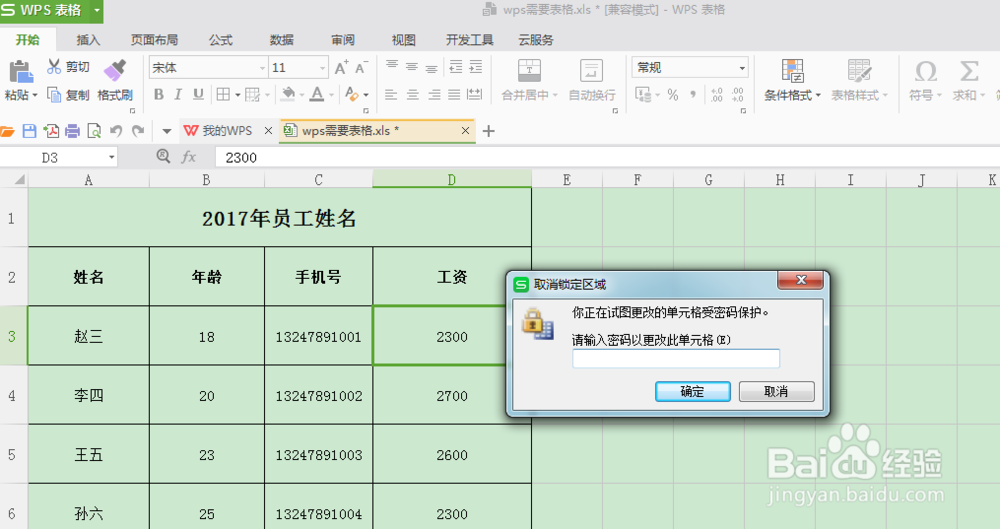Align cell content to vertical middle

[412, 66]
